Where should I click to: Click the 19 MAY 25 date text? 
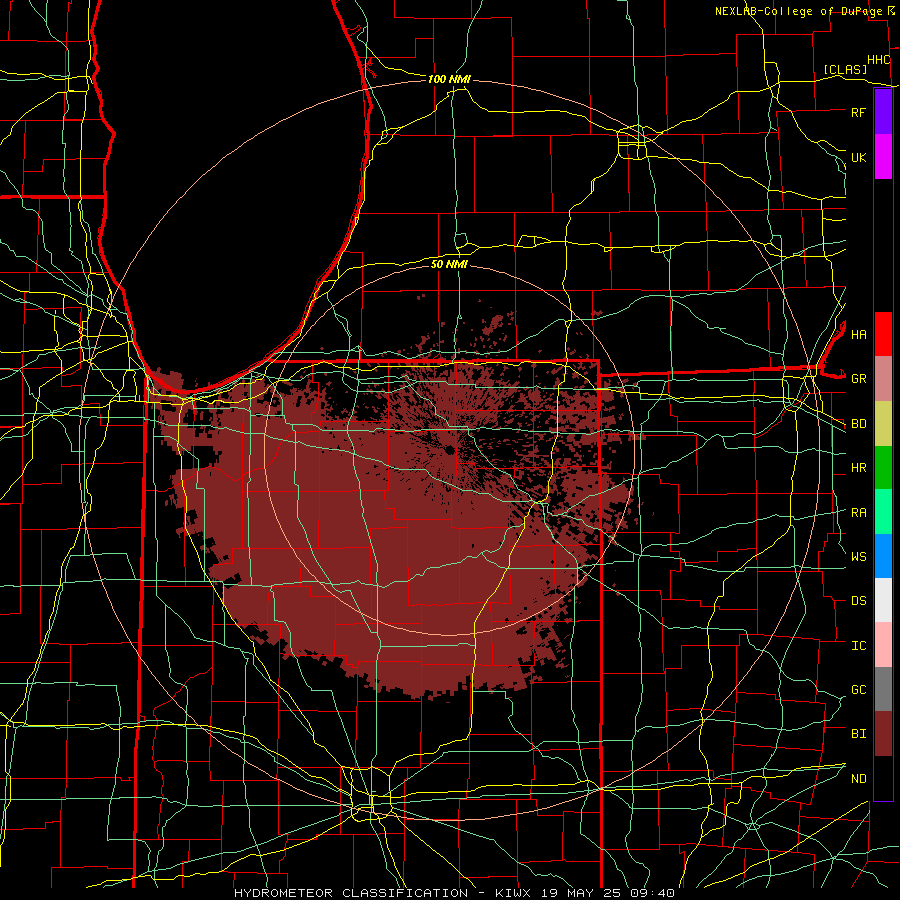click(583, 893)
